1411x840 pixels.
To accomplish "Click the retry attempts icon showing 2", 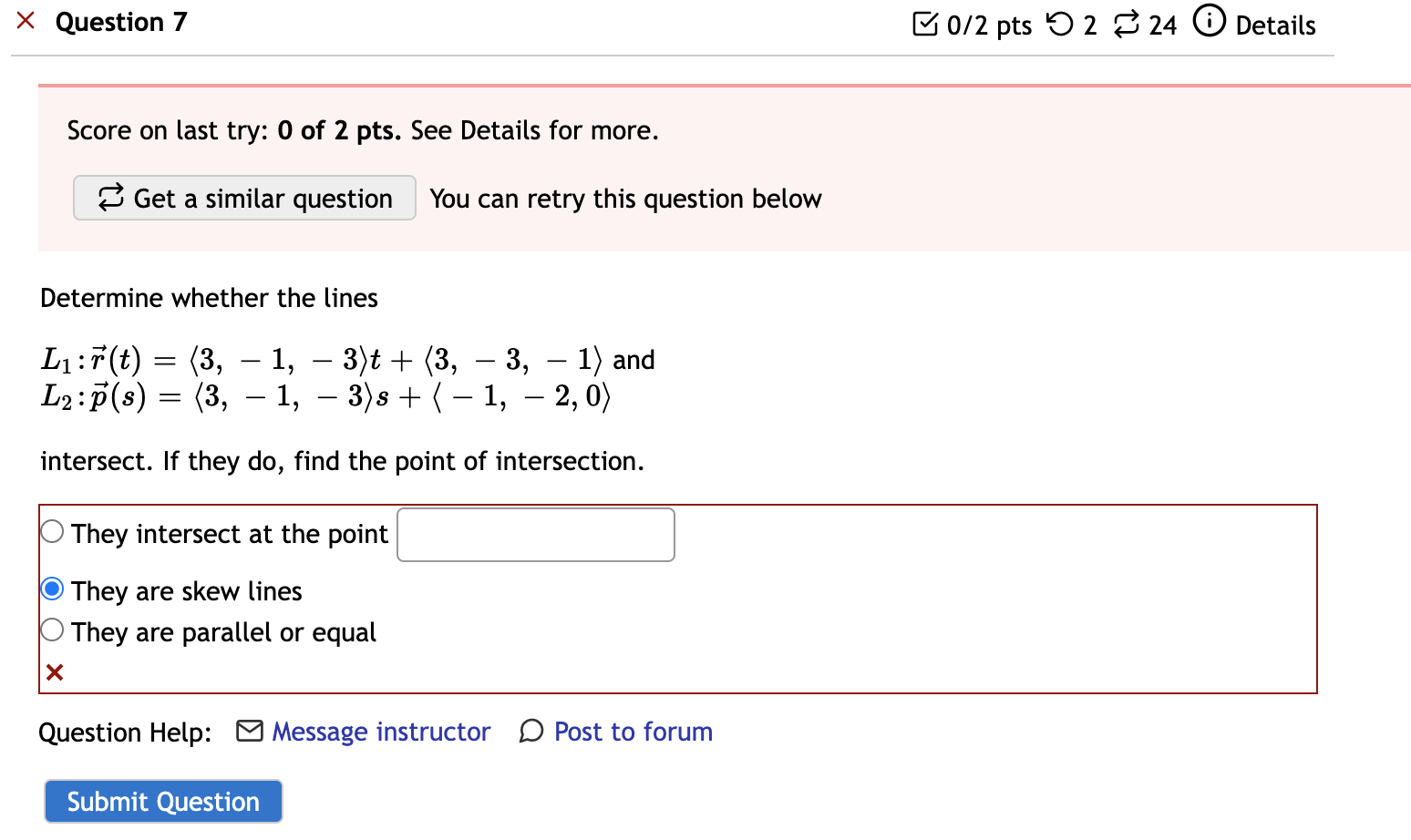I will (1059, 25).
